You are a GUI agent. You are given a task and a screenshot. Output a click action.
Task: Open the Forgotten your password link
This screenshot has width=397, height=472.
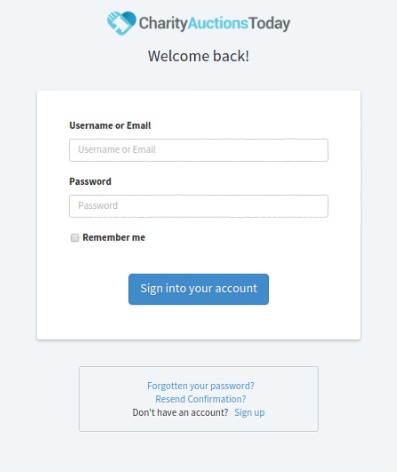[x=201, y=386]
